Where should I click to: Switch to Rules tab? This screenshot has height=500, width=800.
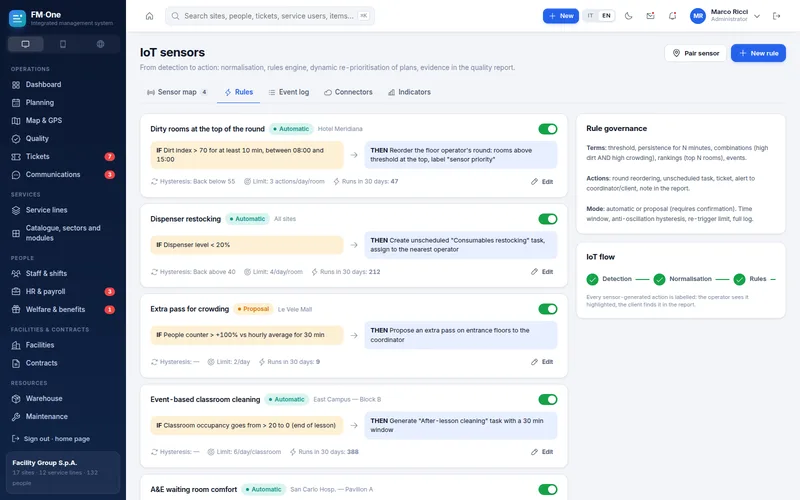point(239,92)
